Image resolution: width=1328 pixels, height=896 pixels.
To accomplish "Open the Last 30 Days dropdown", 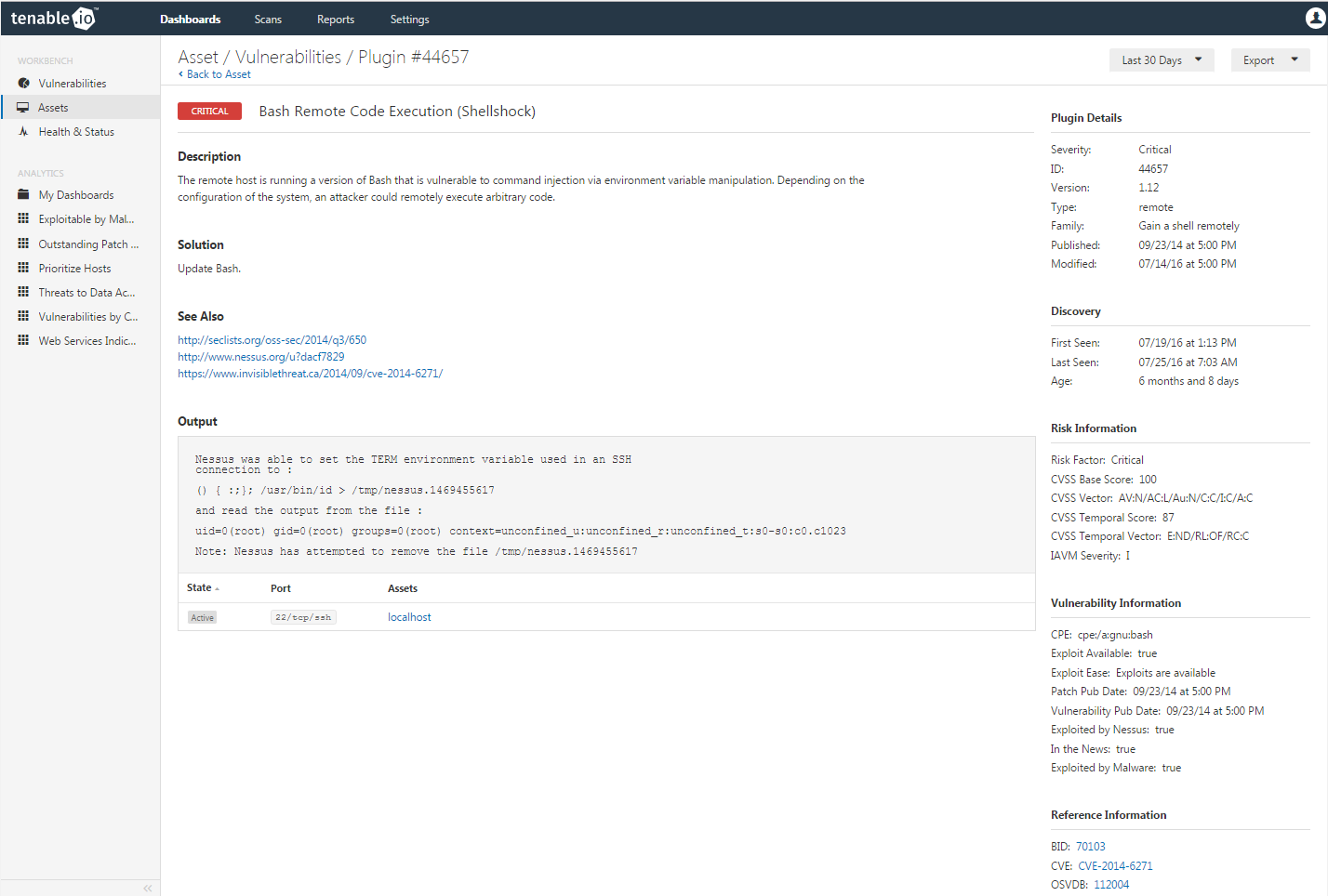I will pyautogui.click(x=1161, y=60).
